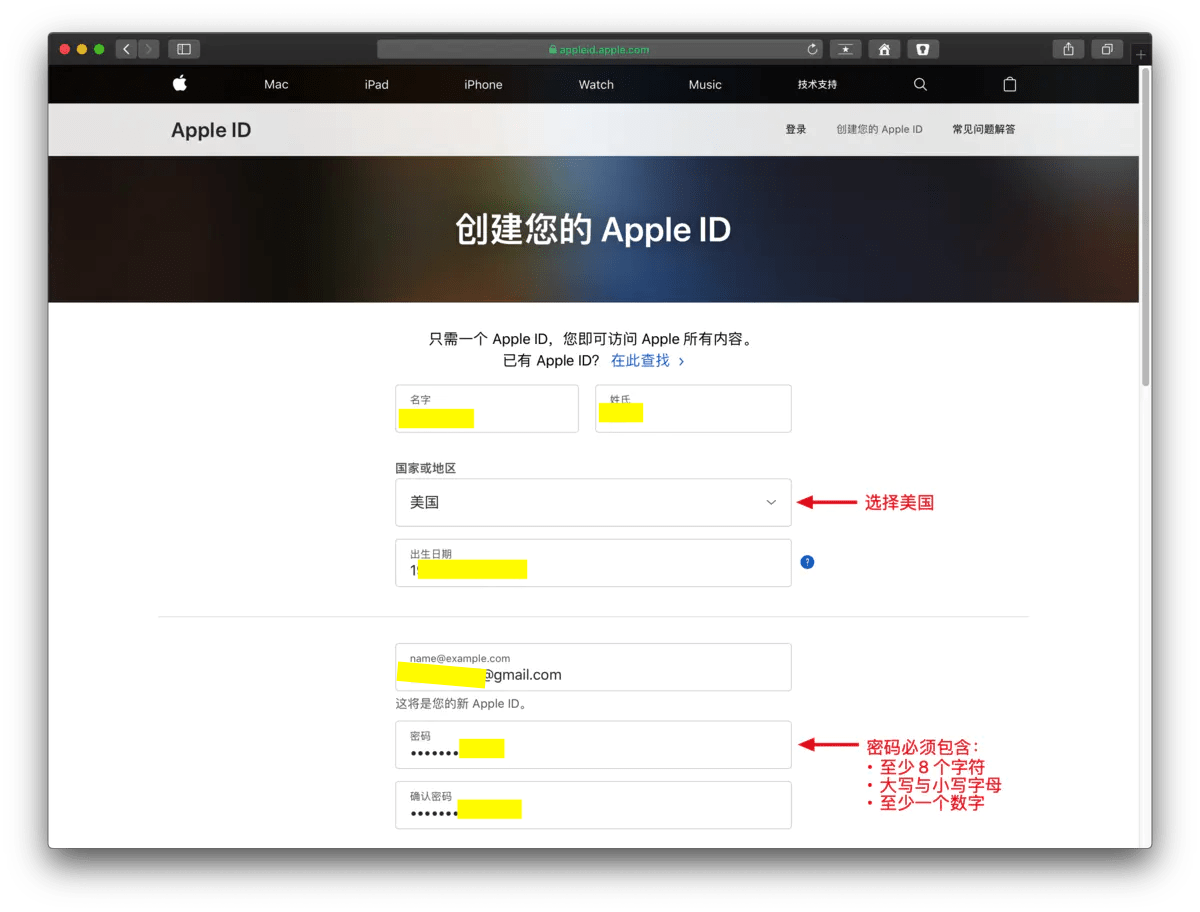Viewport: 1200px width, 912px height.
Task: Open the 常见问题解答 link
Action: point(983,129)
